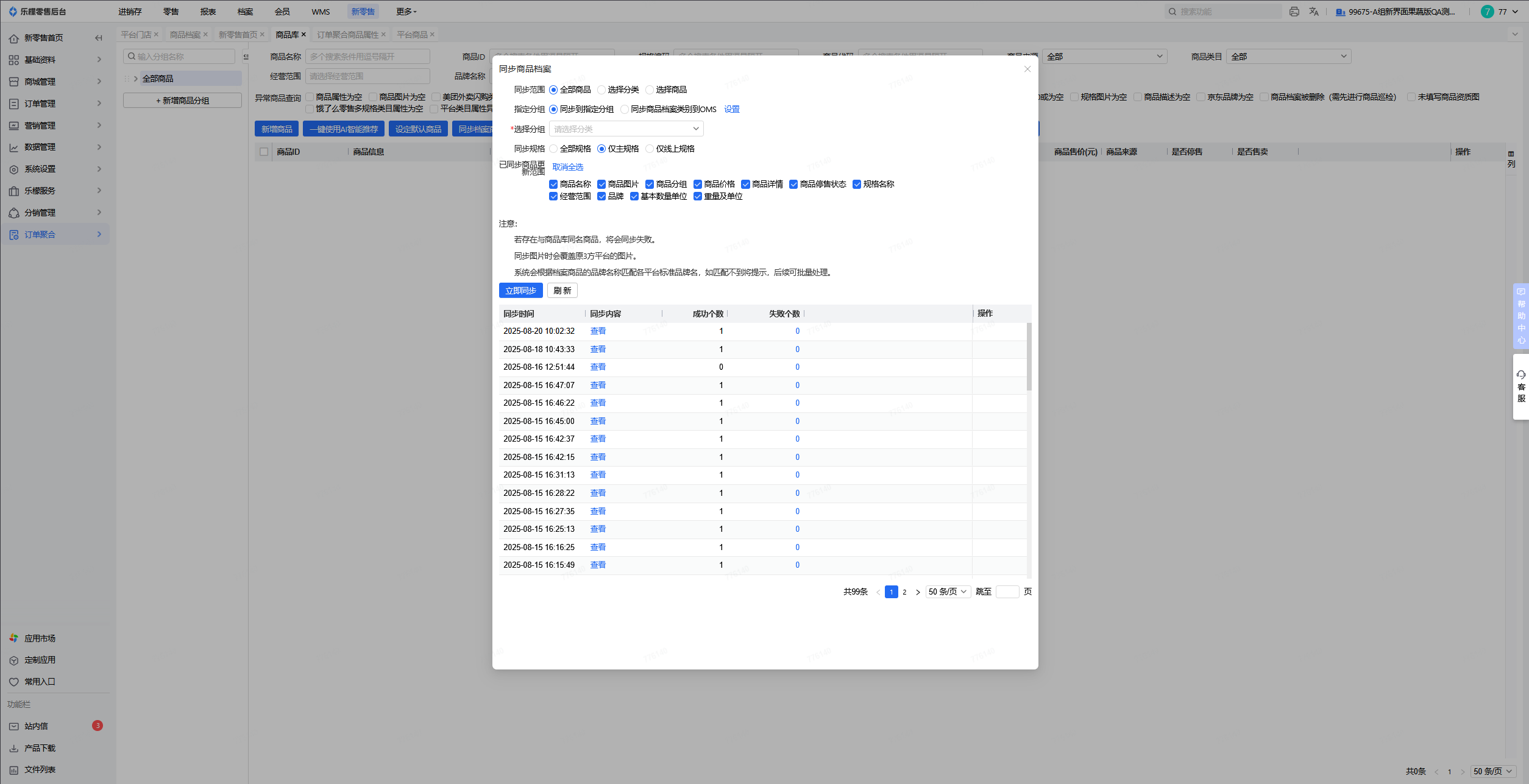Click 取消全选 link
Image resolution: width=1529 pixels, height=784 pixels.
[x=567, y=167]
